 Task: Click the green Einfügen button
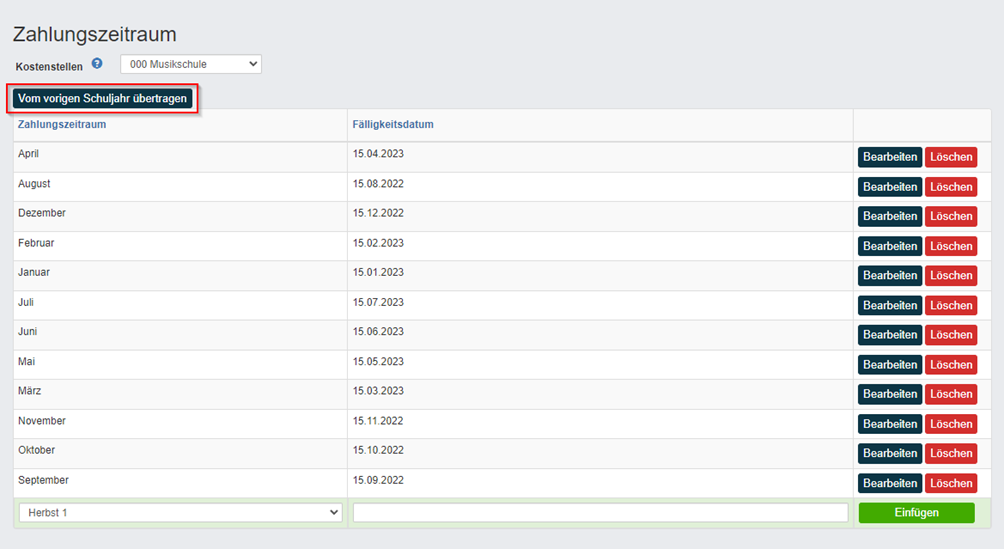(x=916, y=512)
